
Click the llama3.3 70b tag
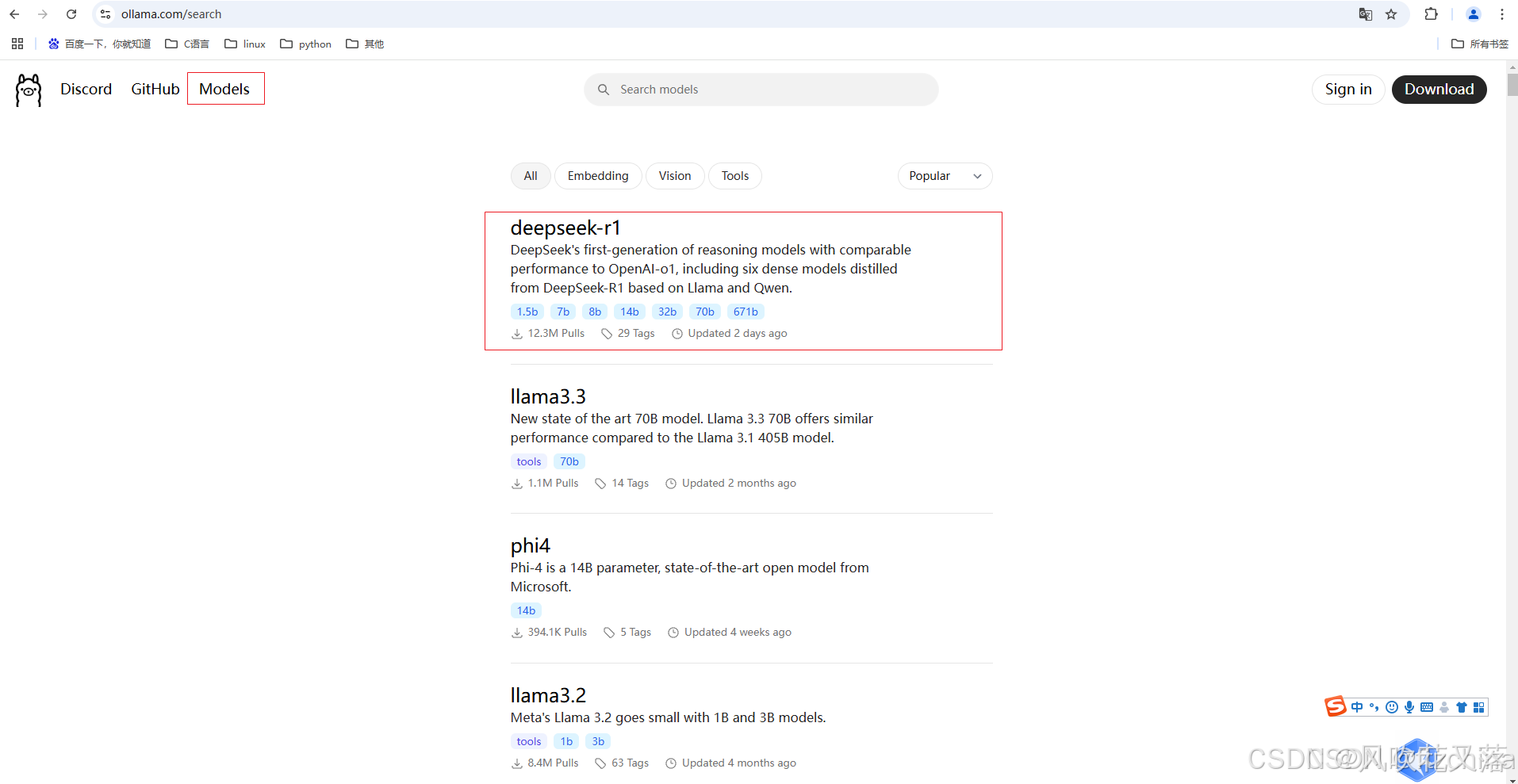(569, 461)
